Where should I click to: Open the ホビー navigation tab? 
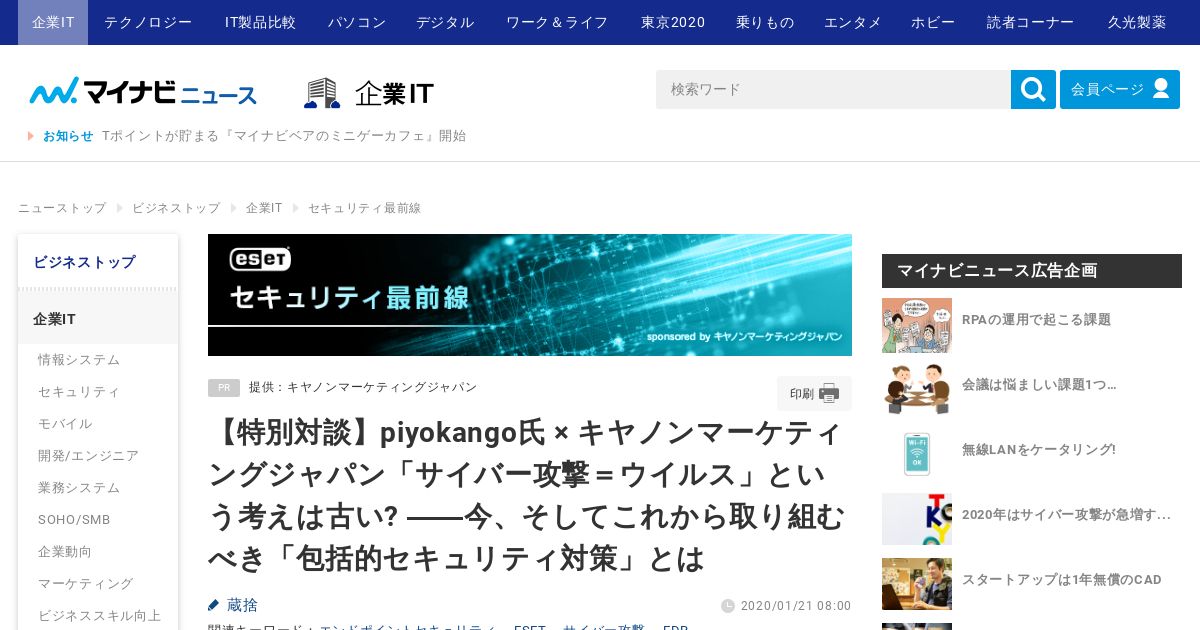[x=933, y=22]
